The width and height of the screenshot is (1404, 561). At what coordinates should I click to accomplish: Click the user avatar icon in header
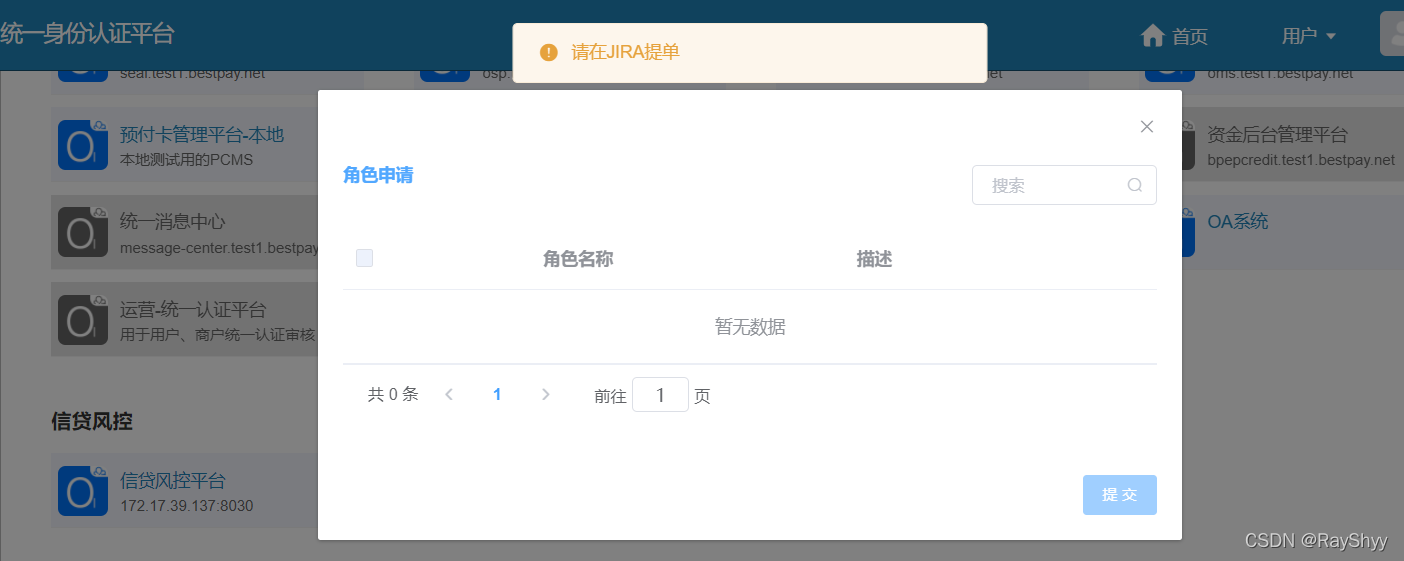tap(1392, 34)
